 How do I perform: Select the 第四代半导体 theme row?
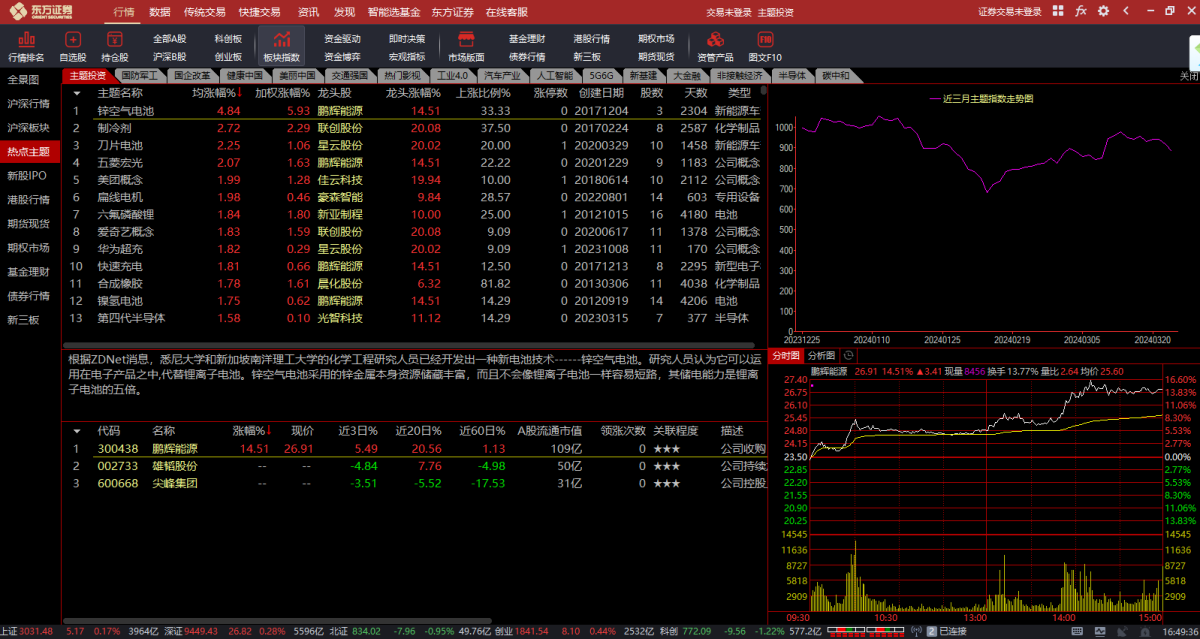[x=415, y=318]
